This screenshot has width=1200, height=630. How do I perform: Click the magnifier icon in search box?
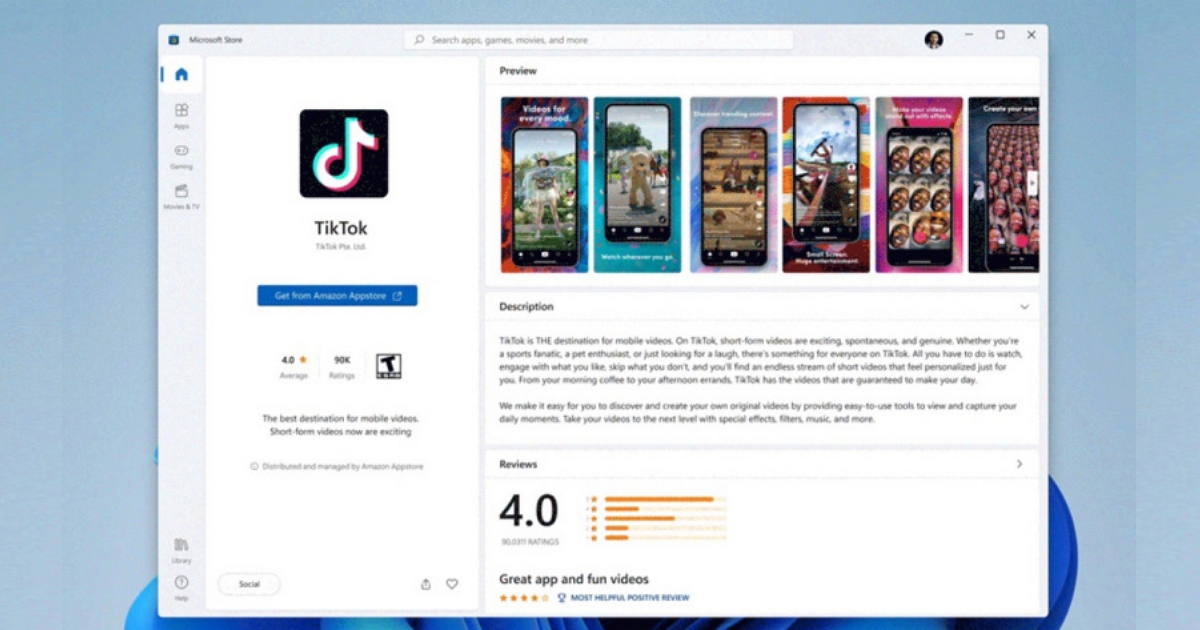click(418, 40)
